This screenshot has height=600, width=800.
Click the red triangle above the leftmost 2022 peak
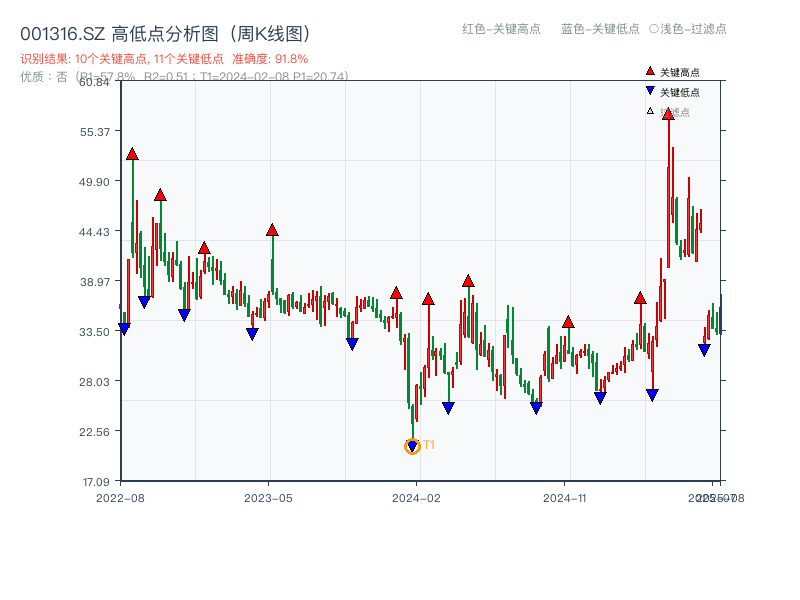133,155
